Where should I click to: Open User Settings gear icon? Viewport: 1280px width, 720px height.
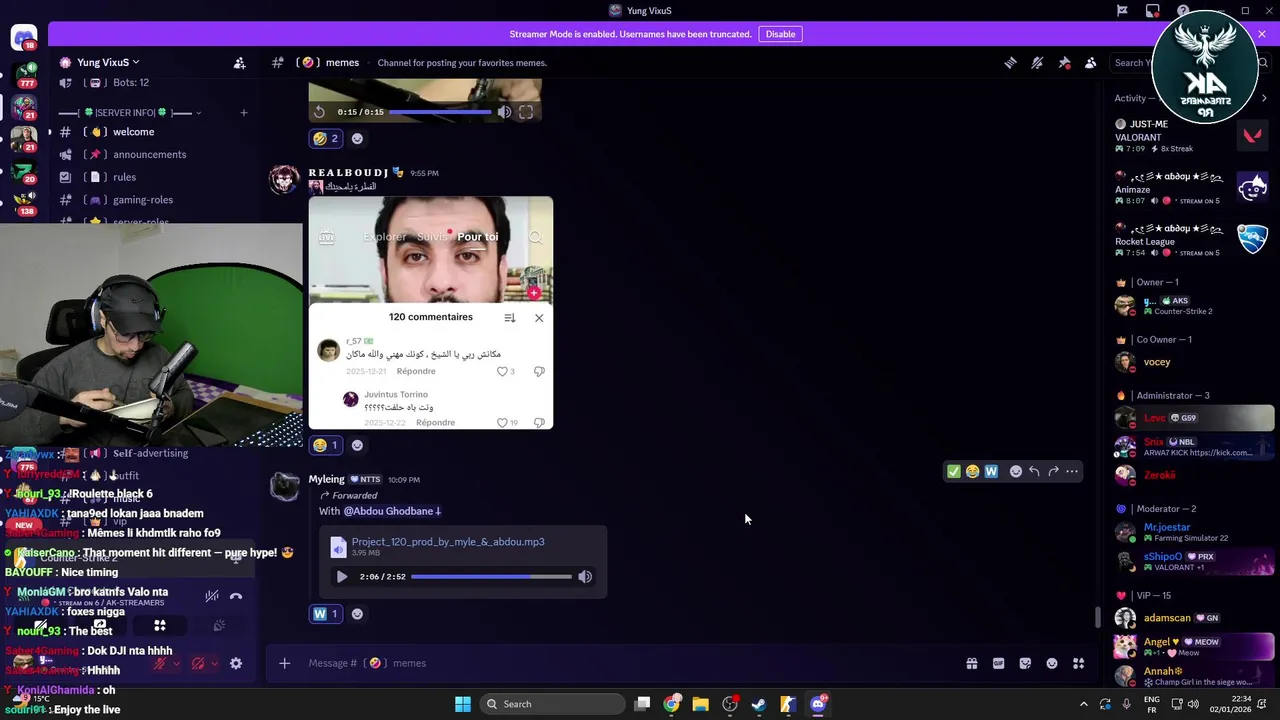(236, 663)
